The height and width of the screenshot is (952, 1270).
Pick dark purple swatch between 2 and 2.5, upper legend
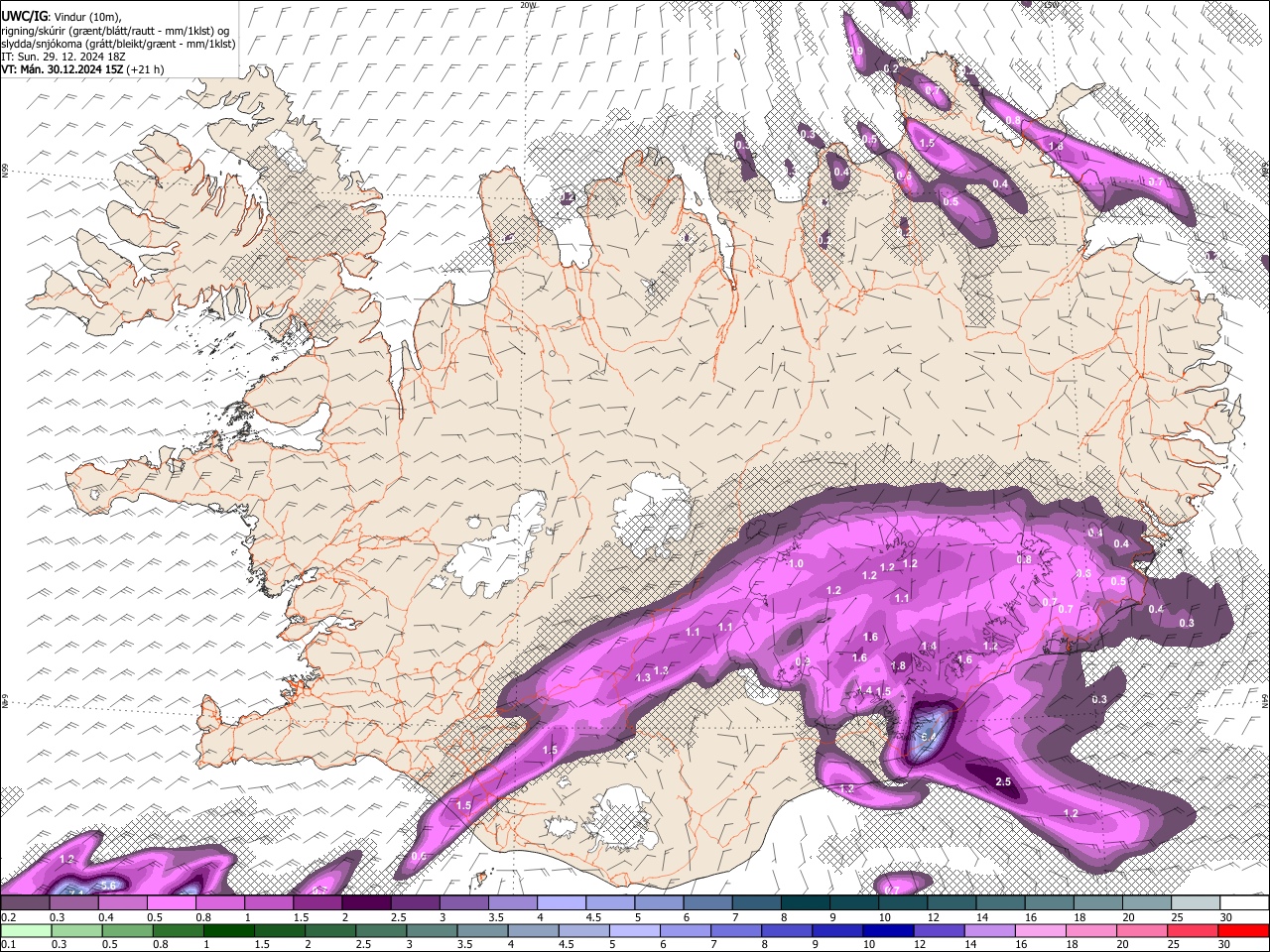[366, 903]
